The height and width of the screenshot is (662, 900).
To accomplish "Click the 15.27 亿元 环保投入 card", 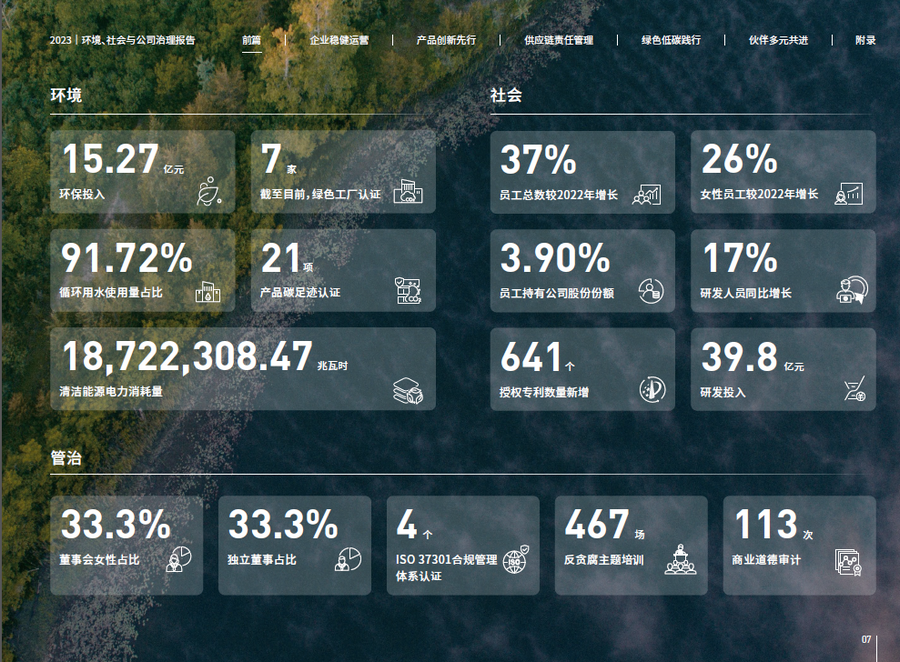I will pos(142,171).
